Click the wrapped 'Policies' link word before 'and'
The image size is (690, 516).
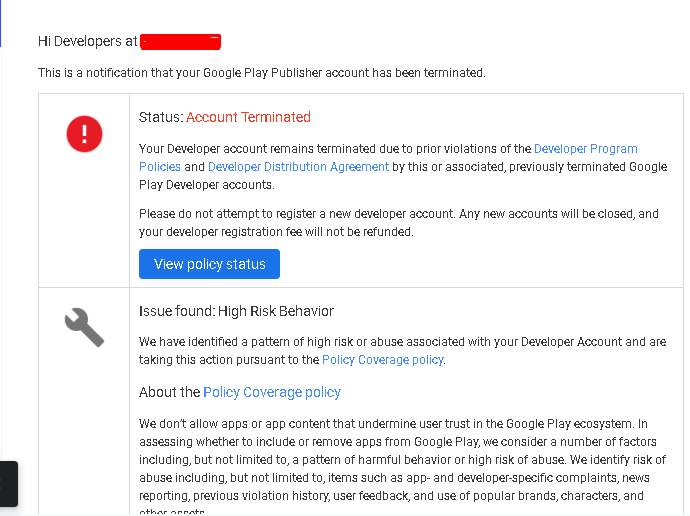160,167
